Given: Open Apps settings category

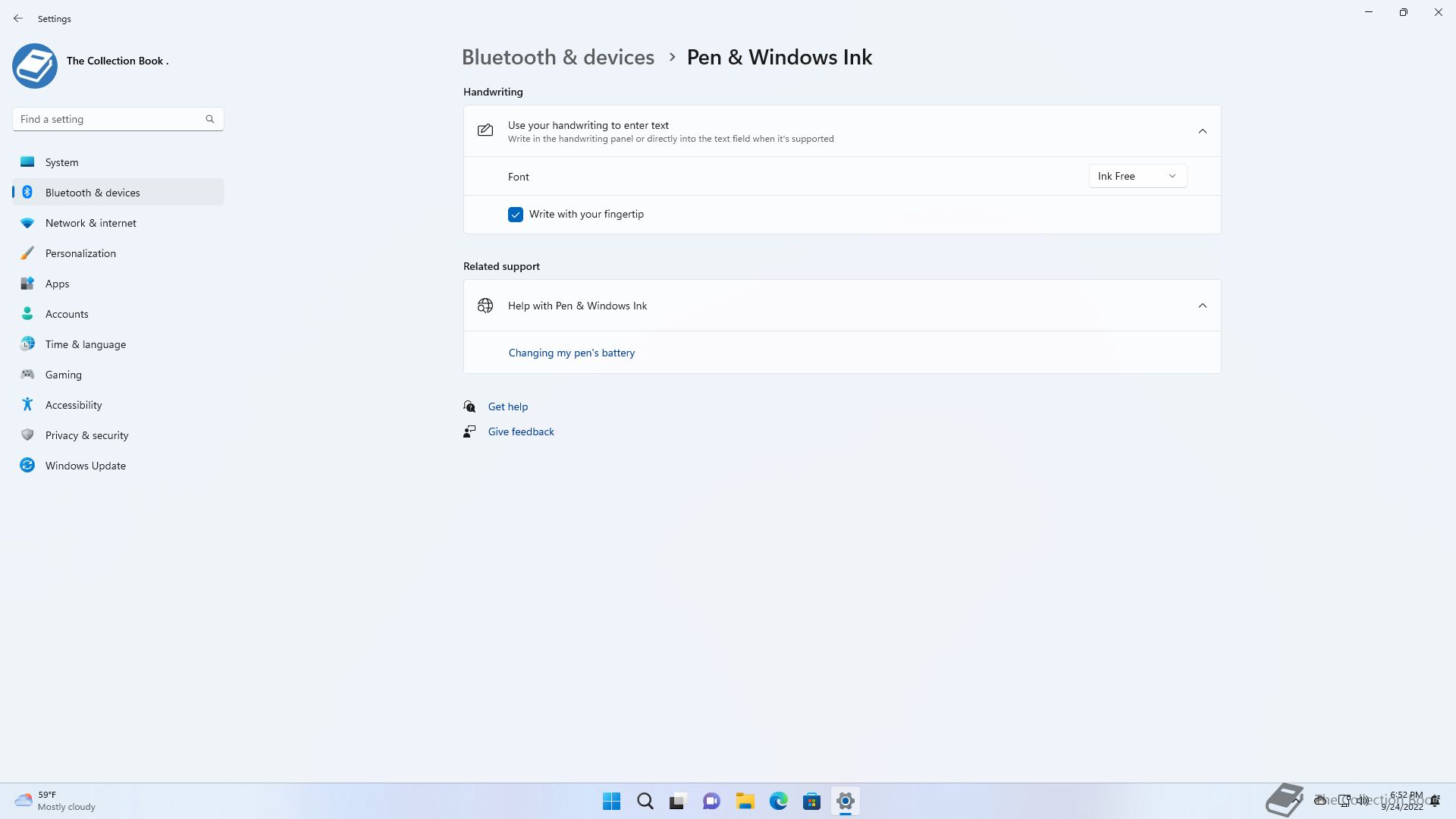Looking at the screenshot, I should 118,284.
